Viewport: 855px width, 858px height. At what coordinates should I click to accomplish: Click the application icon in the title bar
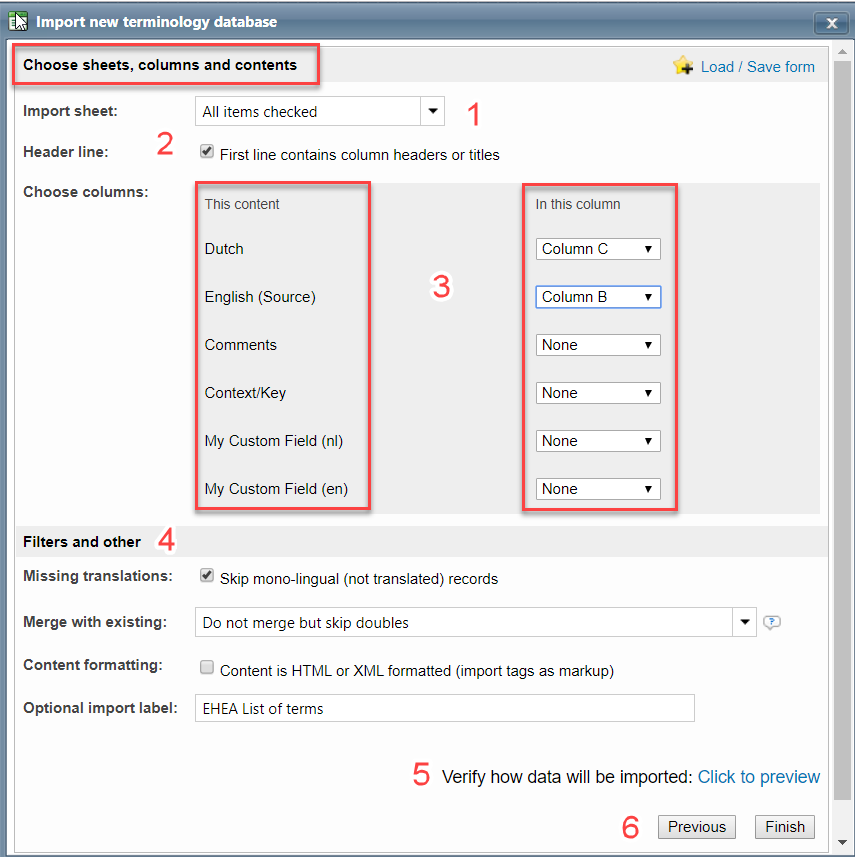18,21
